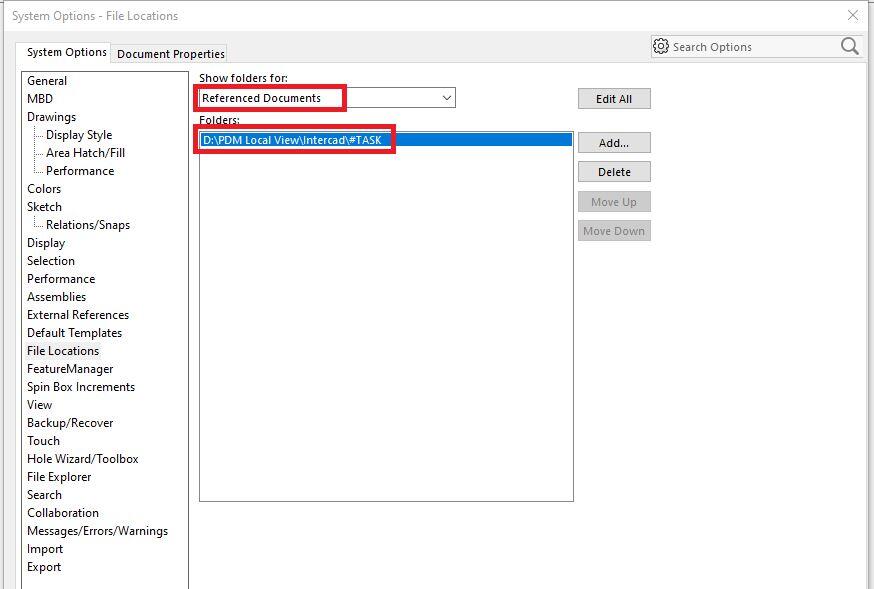Select MBD in the options list

tap(40, 99)
